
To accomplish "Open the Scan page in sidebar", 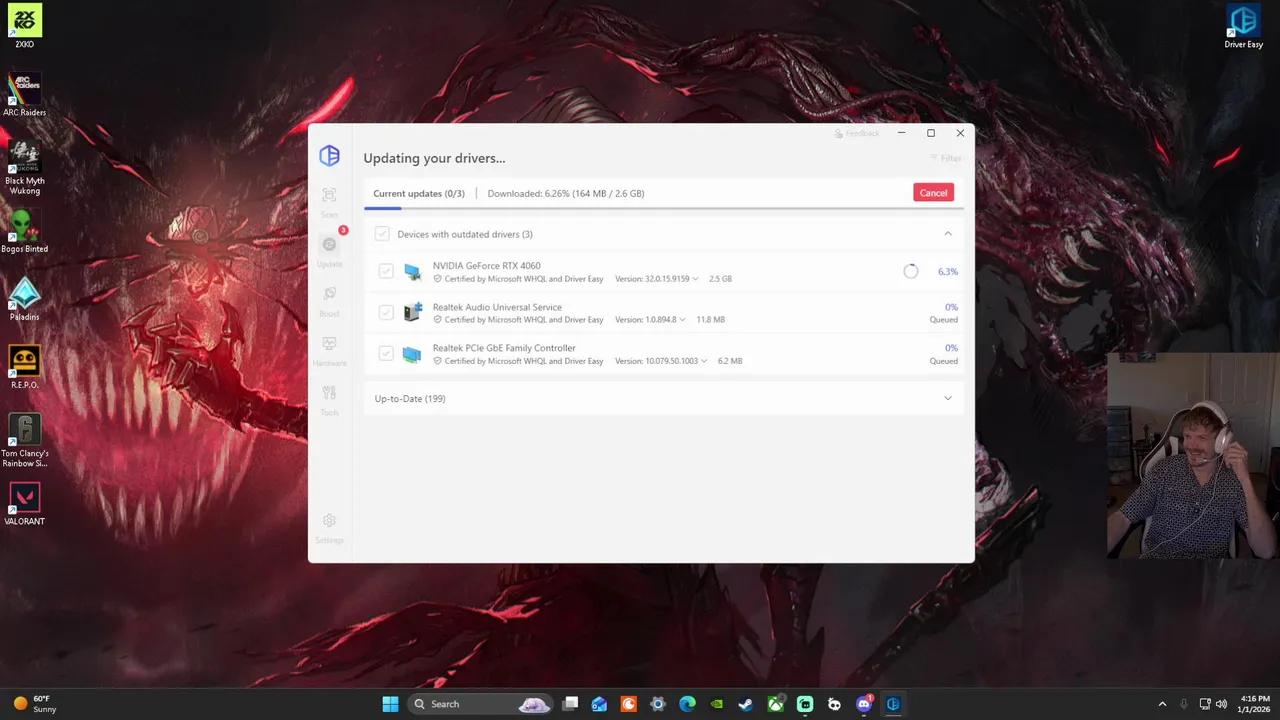I will [x=329, y=201].
